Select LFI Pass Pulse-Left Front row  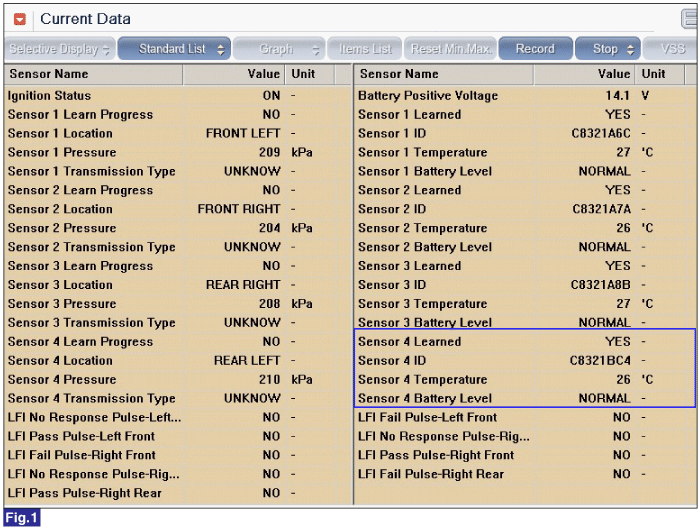pyautogui.click(x=179, y=436)
